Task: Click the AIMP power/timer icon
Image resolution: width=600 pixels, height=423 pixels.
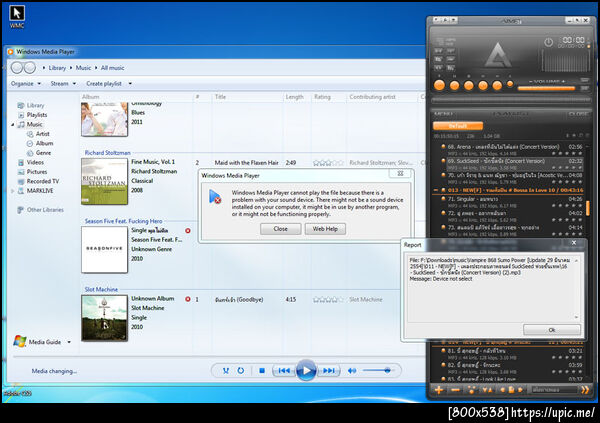Action: (x=548, y=42)
